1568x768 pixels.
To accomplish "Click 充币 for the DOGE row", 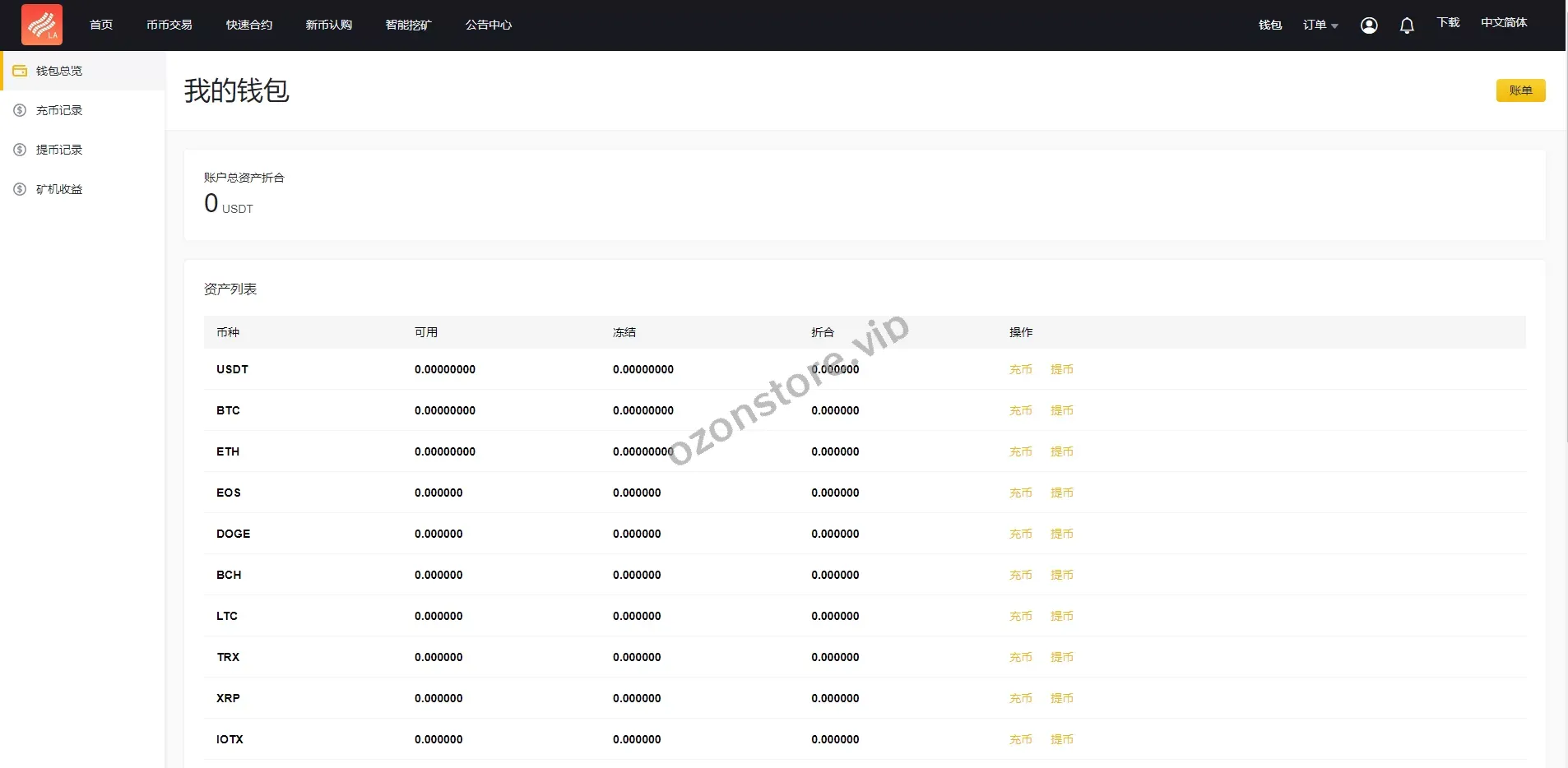I will point(1020,534).
